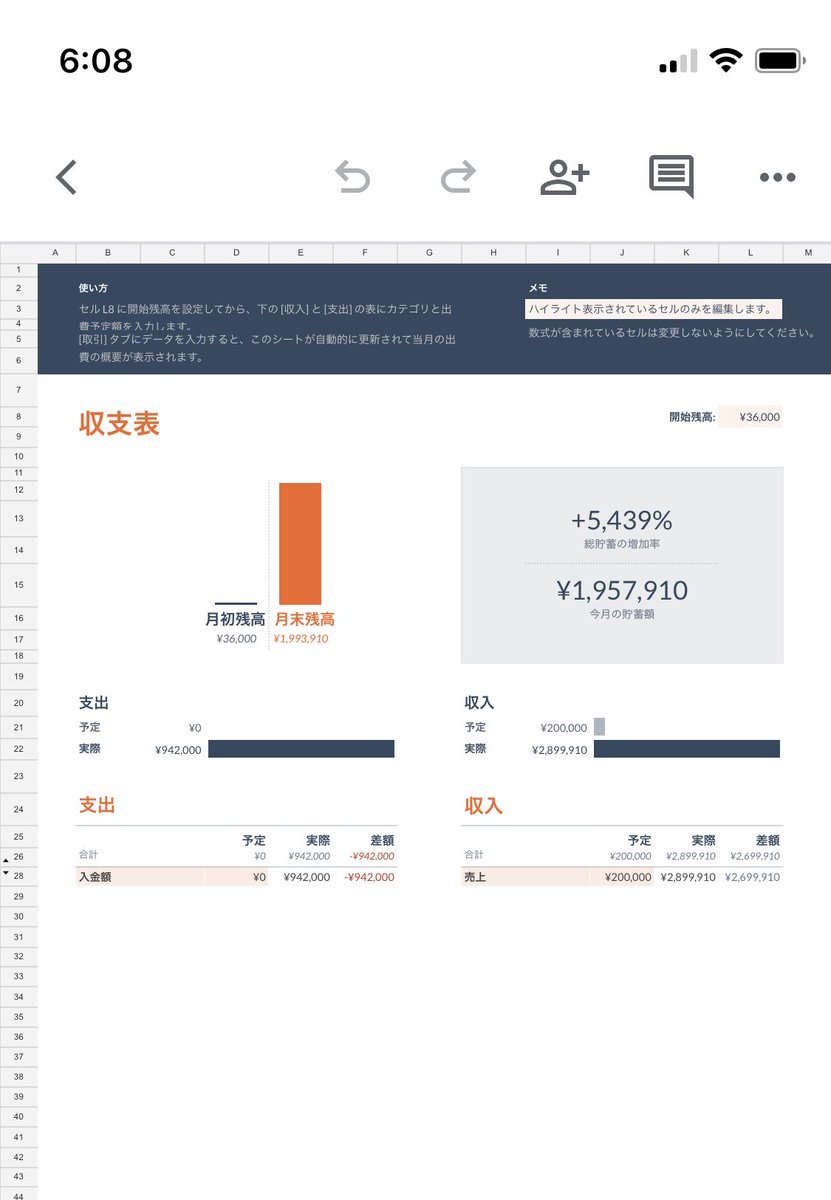Viewport: 831px width, 1200px height.
Task: Edit 売上 planned ¥200,000 cell
Action: click(622, 877)
